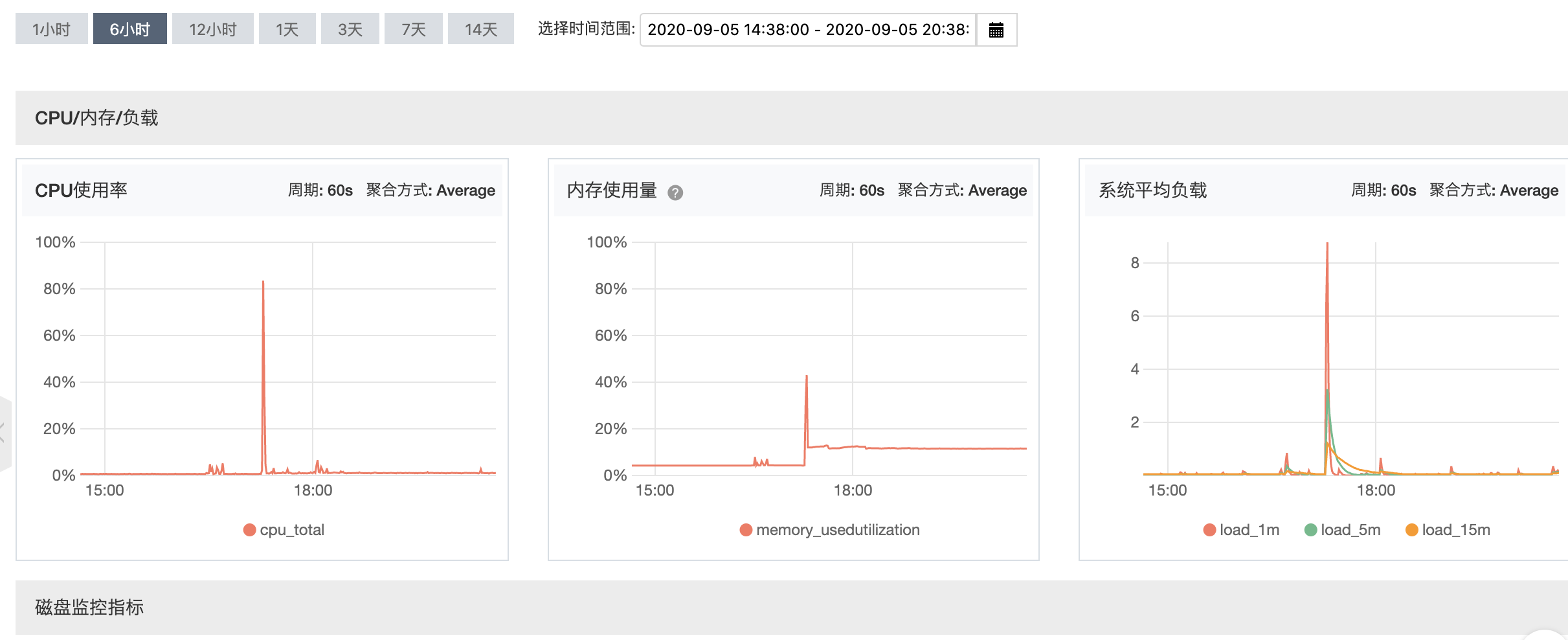This screenshot has height=640, width=1568.
Task: Select the 7天 time range
Action: pyautogui.click(x=413, y=29)
